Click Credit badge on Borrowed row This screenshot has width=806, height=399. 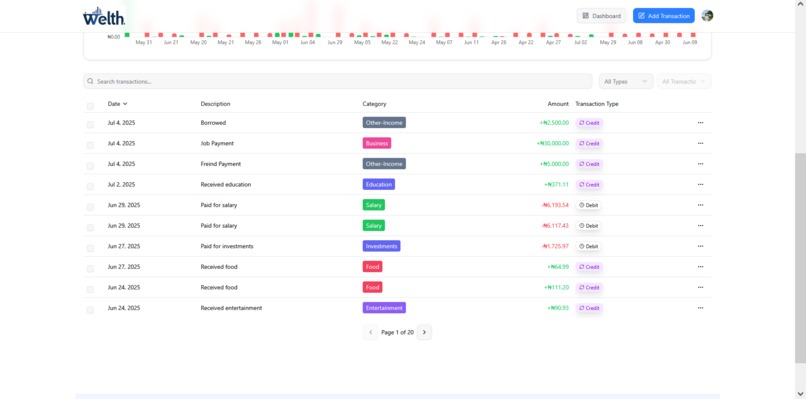(589, 123)
